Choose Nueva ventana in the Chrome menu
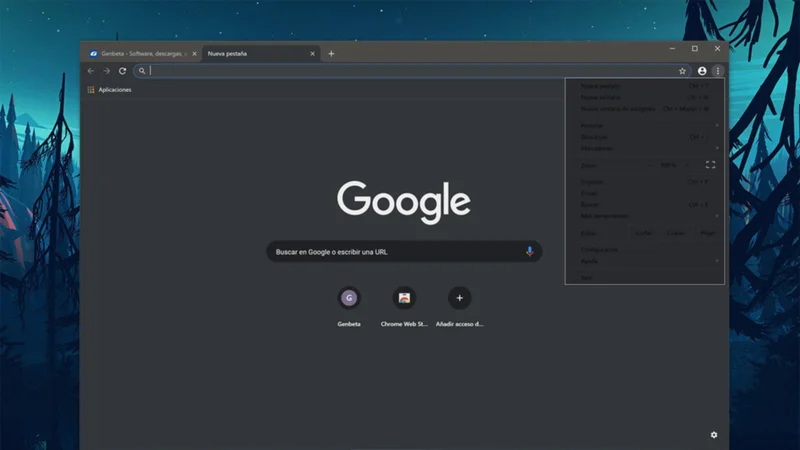 [x=644, y=97]
